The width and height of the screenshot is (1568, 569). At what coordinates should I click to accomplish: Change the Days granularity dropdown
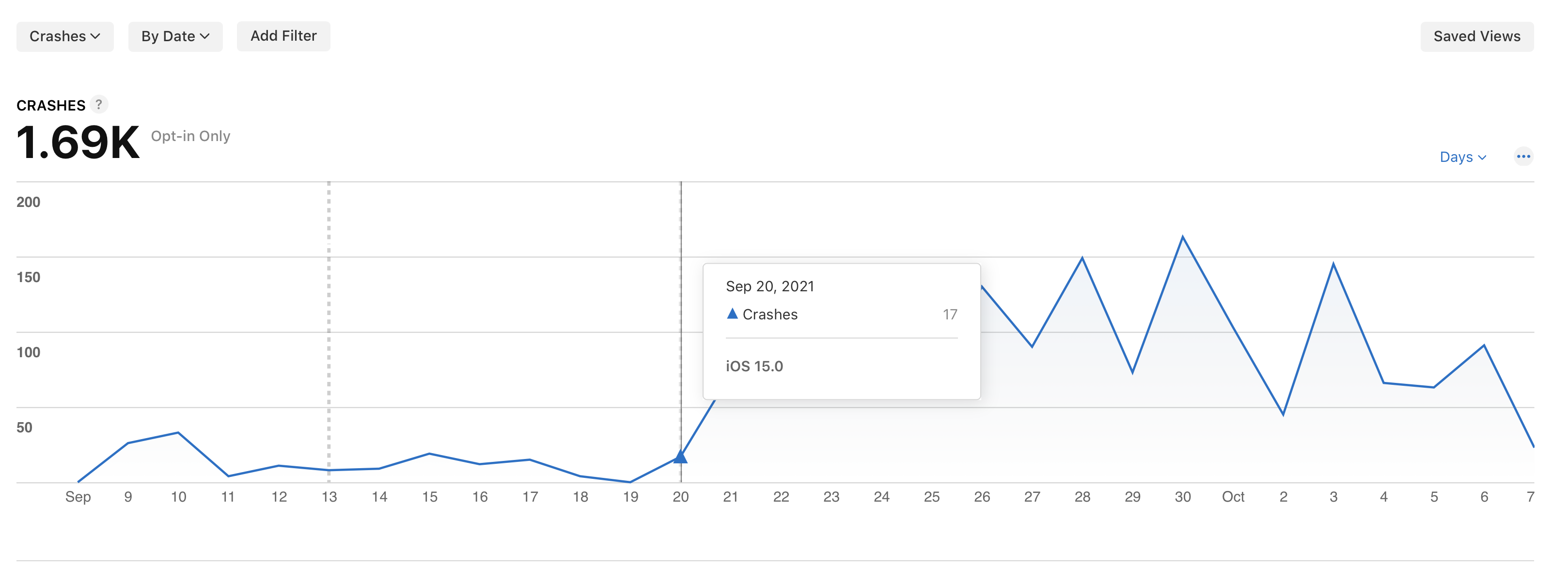(x=1463, y=157)
